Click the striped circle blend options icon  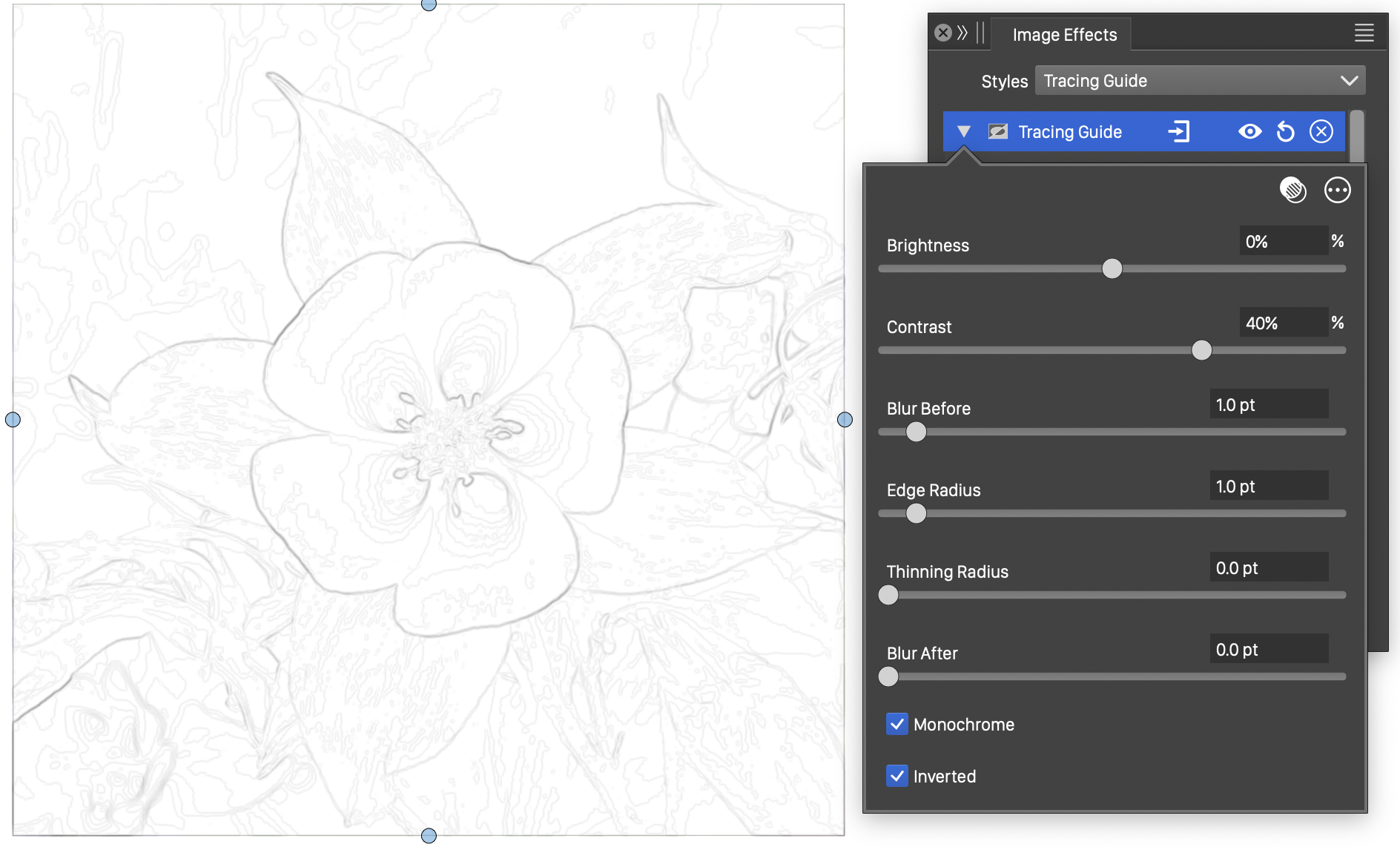coord(1293,190)
